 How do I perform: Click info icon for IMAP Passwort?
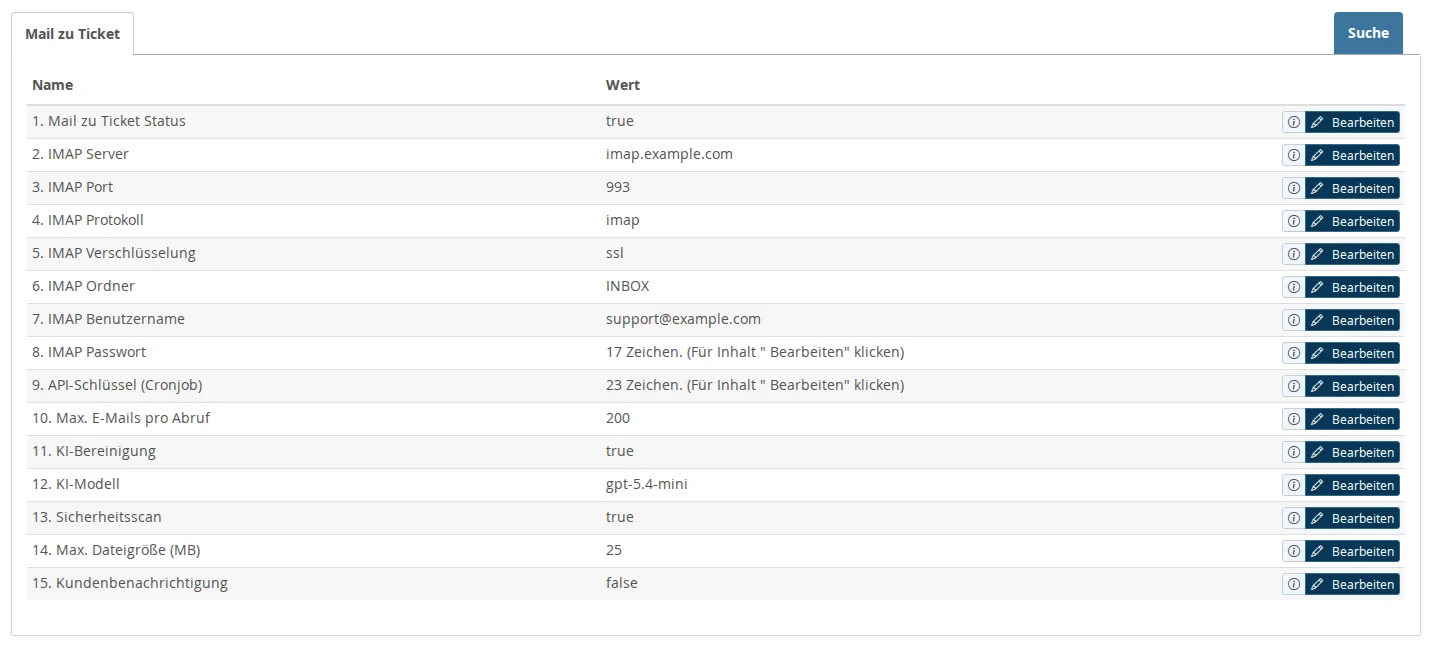pyautogui.click(x=1293, y=353)
